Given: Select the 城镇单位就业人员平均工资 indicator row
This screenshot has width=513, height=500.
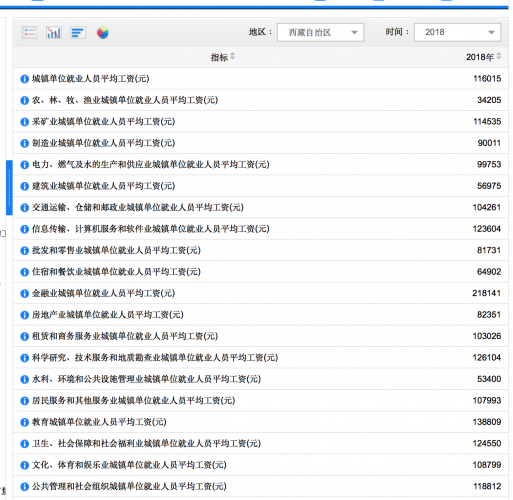Looking at the screenshot, I should [x=260, y=79].
